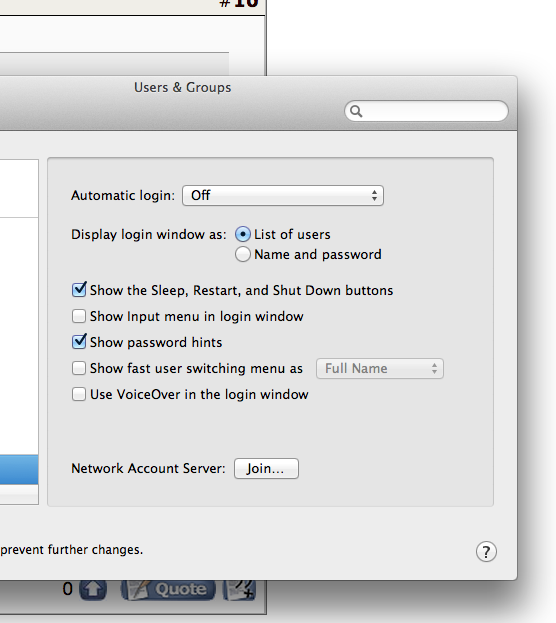The image size is (556, 623).
Task: Uncheck Show password hints
Action: pyautogui.click(x=79, y=342)
